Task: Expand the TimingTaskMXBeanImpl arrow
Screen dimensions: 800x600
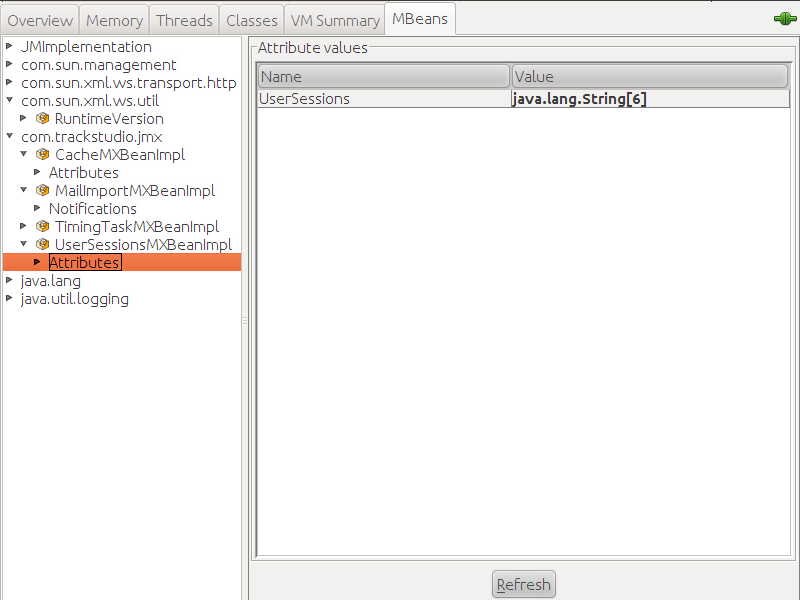Action: pos(24,227)
